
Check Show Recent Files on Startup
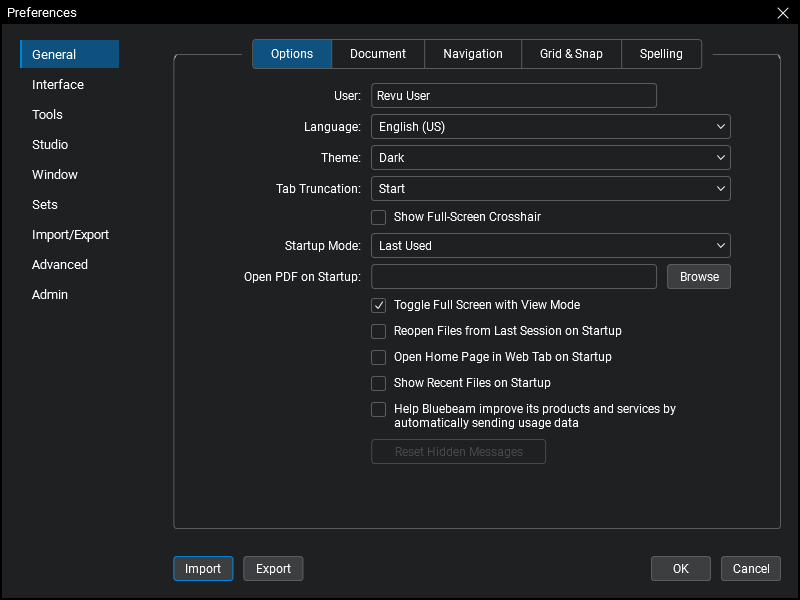pos(379,383)
